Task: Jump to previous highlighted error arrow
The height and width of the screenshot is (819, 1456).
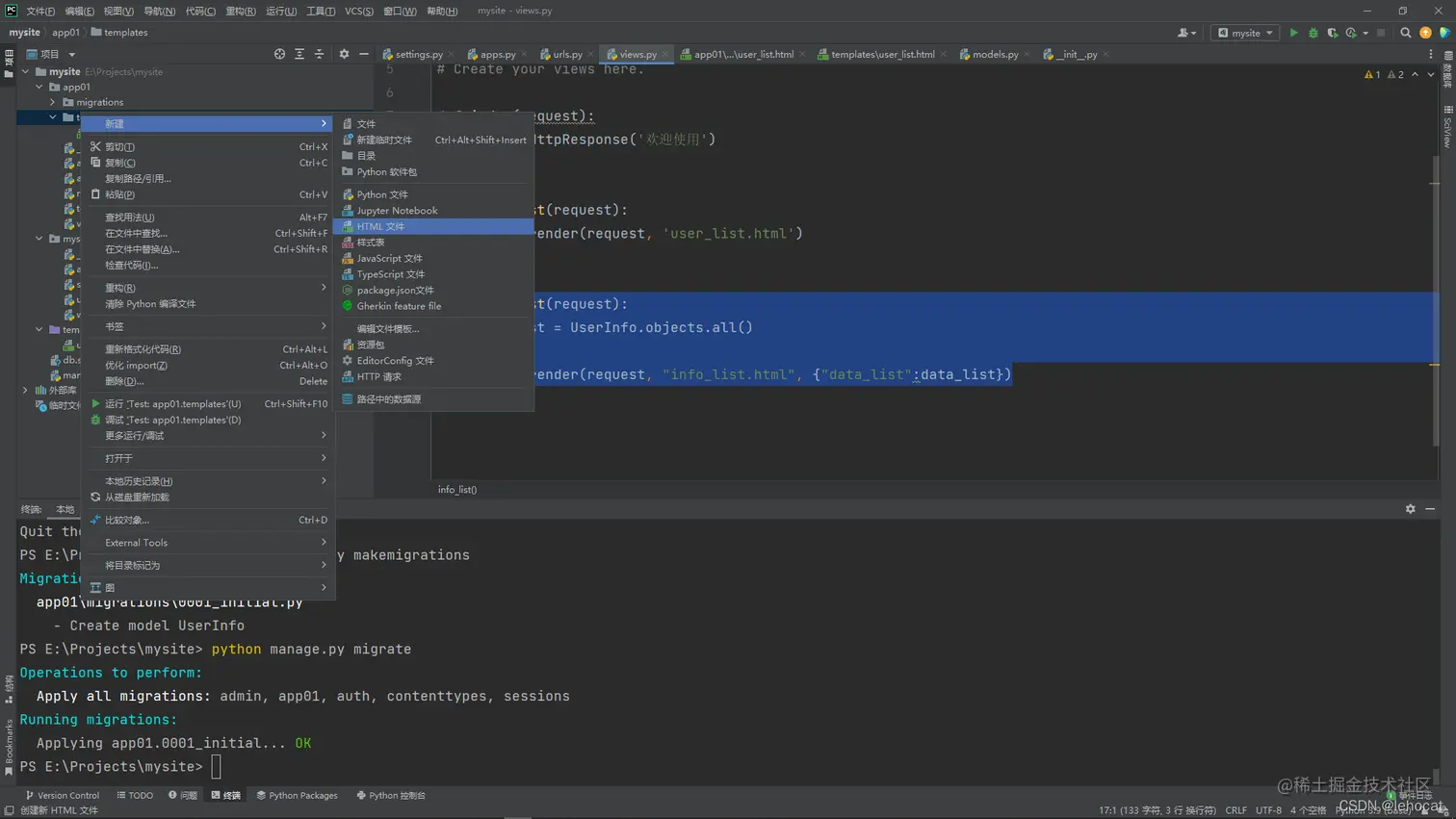Action: tap(1415, 74)
